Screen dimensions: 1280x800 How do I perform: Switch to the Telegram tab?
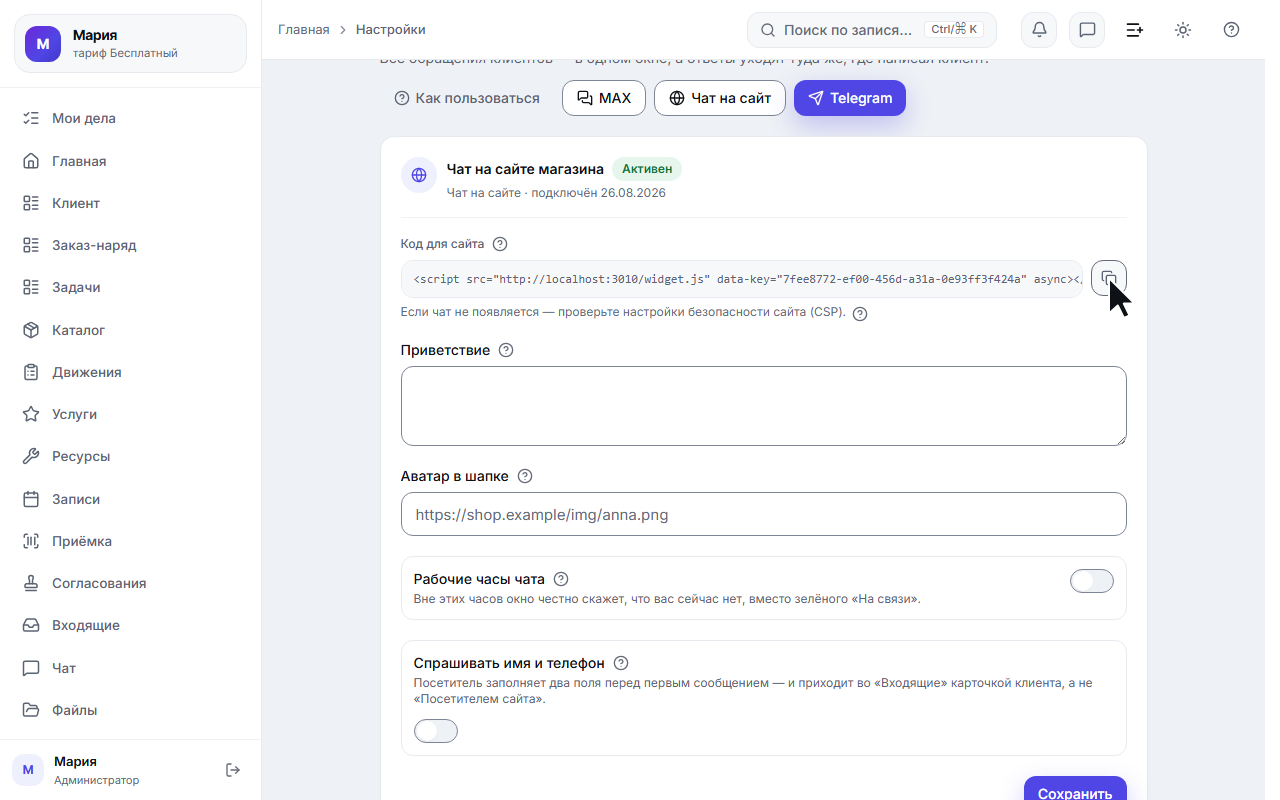point(850,98)
